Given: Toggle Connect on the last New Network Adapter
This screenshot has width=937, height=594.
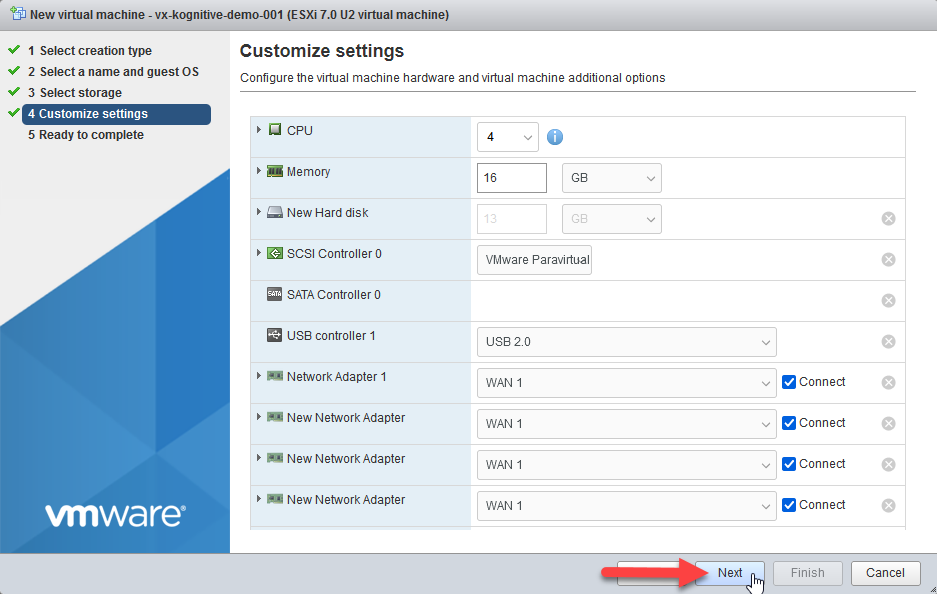Looking at the screenshot, I should coord(789,505).
